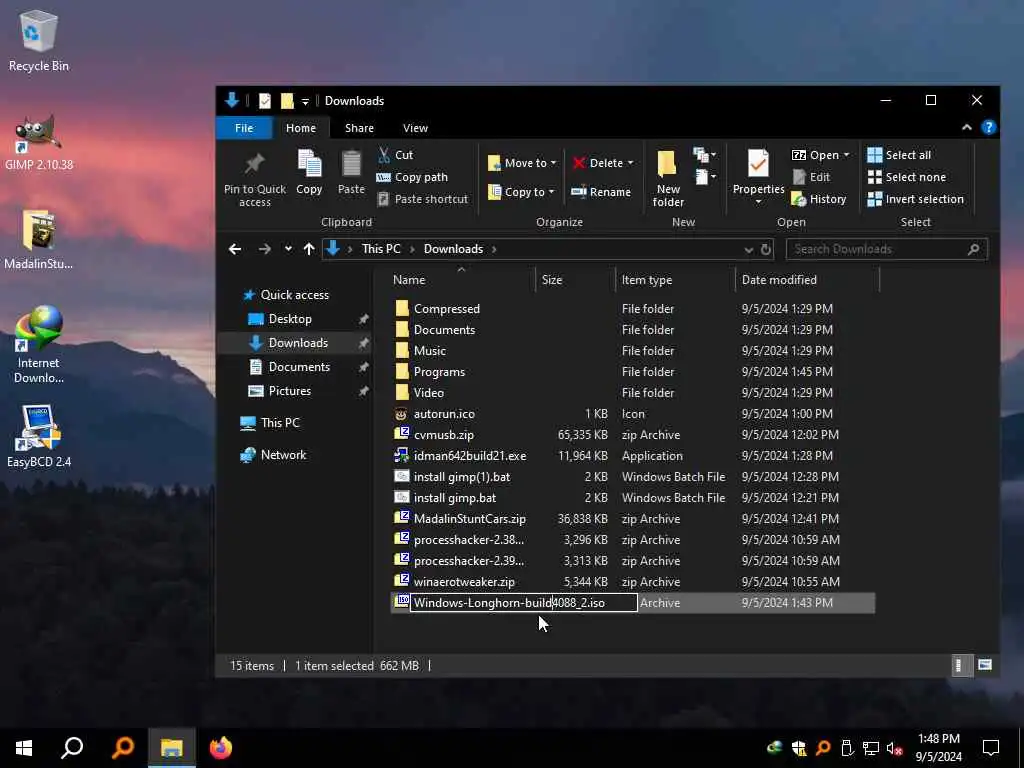Expand the Open dropdown arrow
Viewport: 1024px width, 768px height.
point(846,155)
